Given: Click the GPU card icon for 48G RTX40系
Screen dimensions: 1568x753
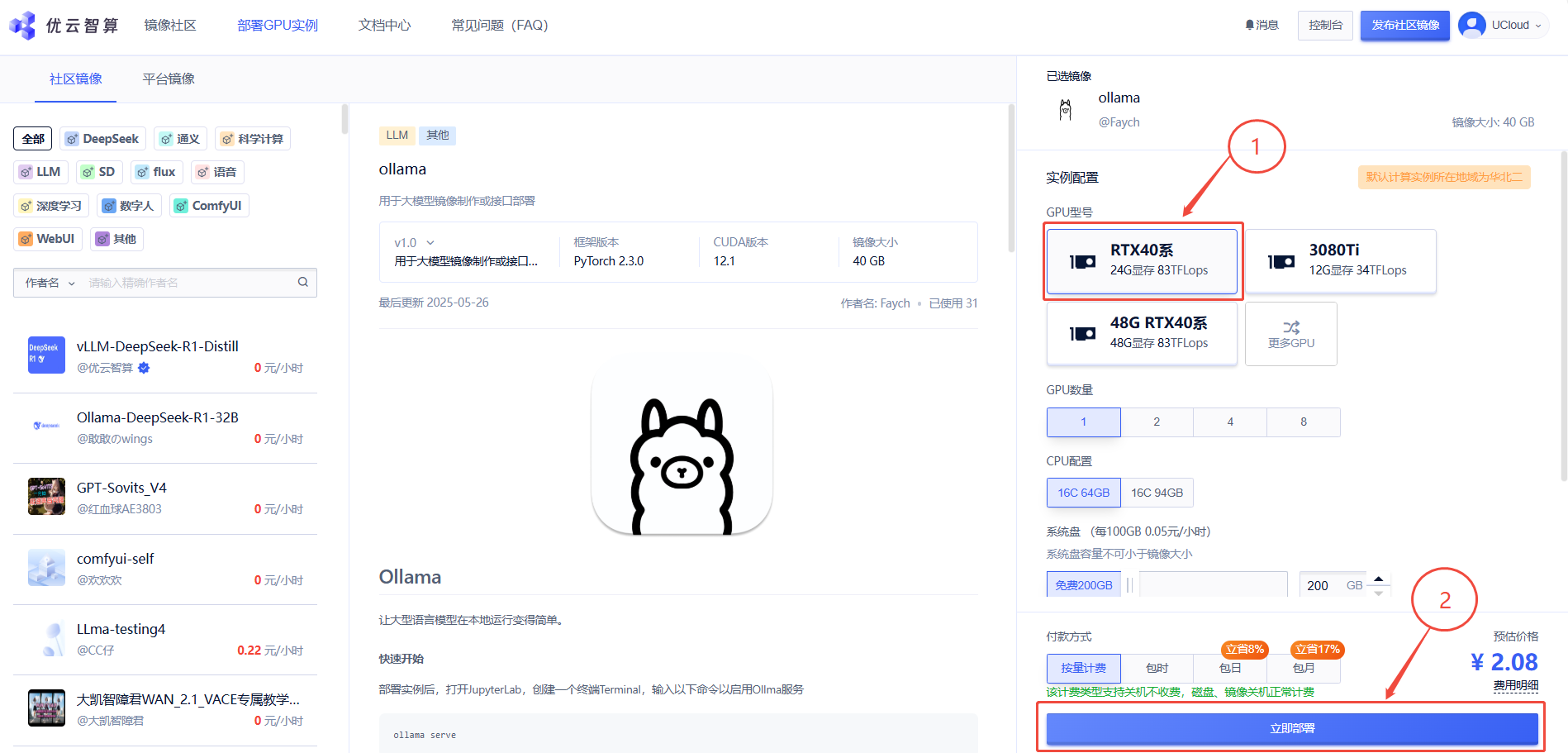Looking at the screenshot, I should pos(1082,334).
